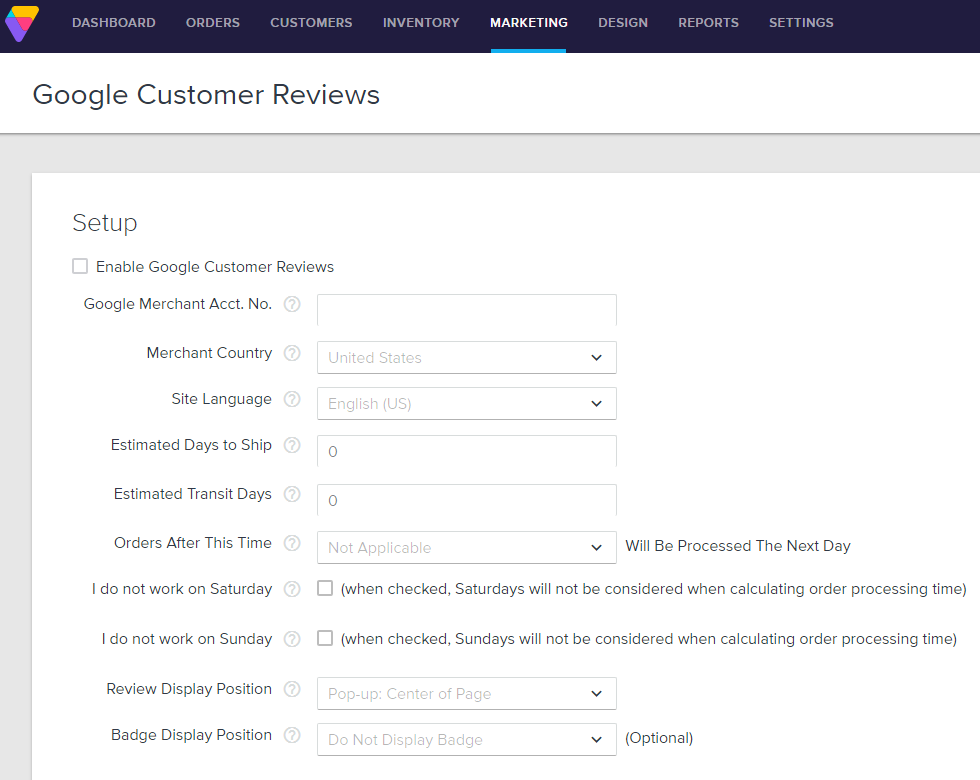Screen dimensions: 980x780
Task: Open the Orders menu
Action: (x=212, y=23)
